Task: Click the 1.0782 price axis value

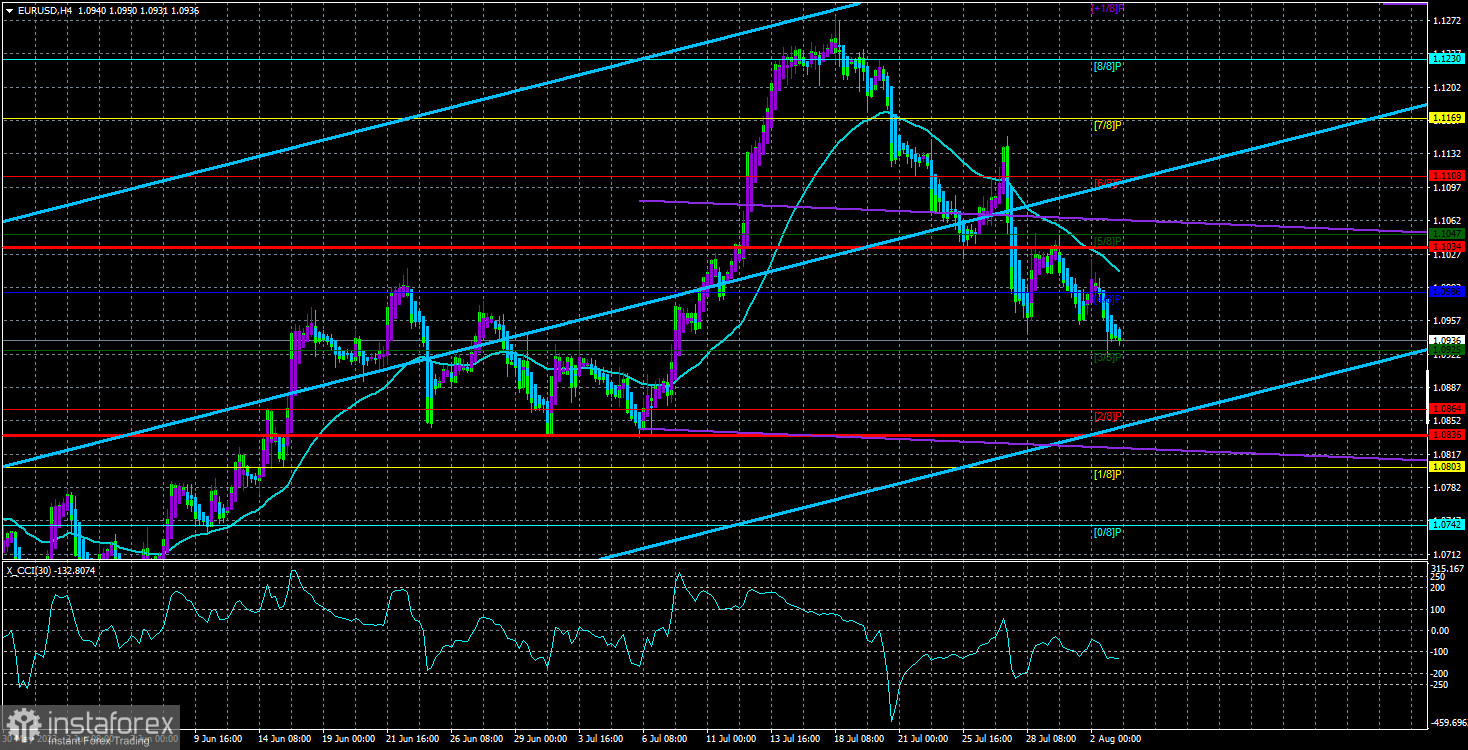Action: point(1447,487)
